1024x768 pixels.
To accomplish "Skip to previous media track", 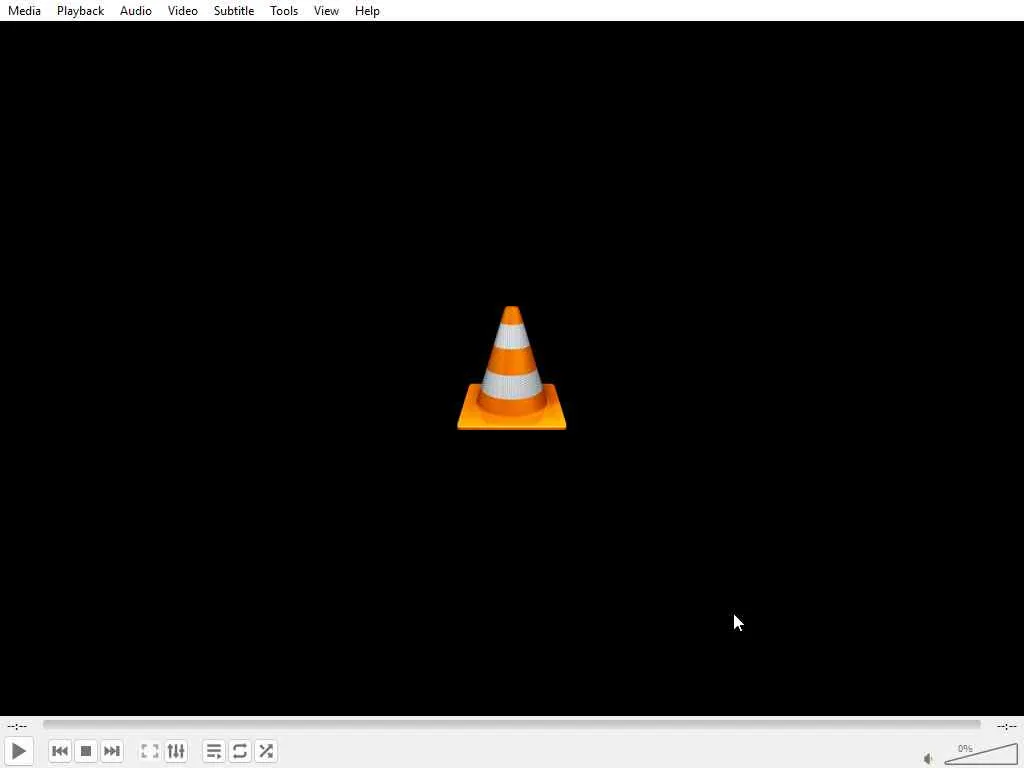I will 60,751.
